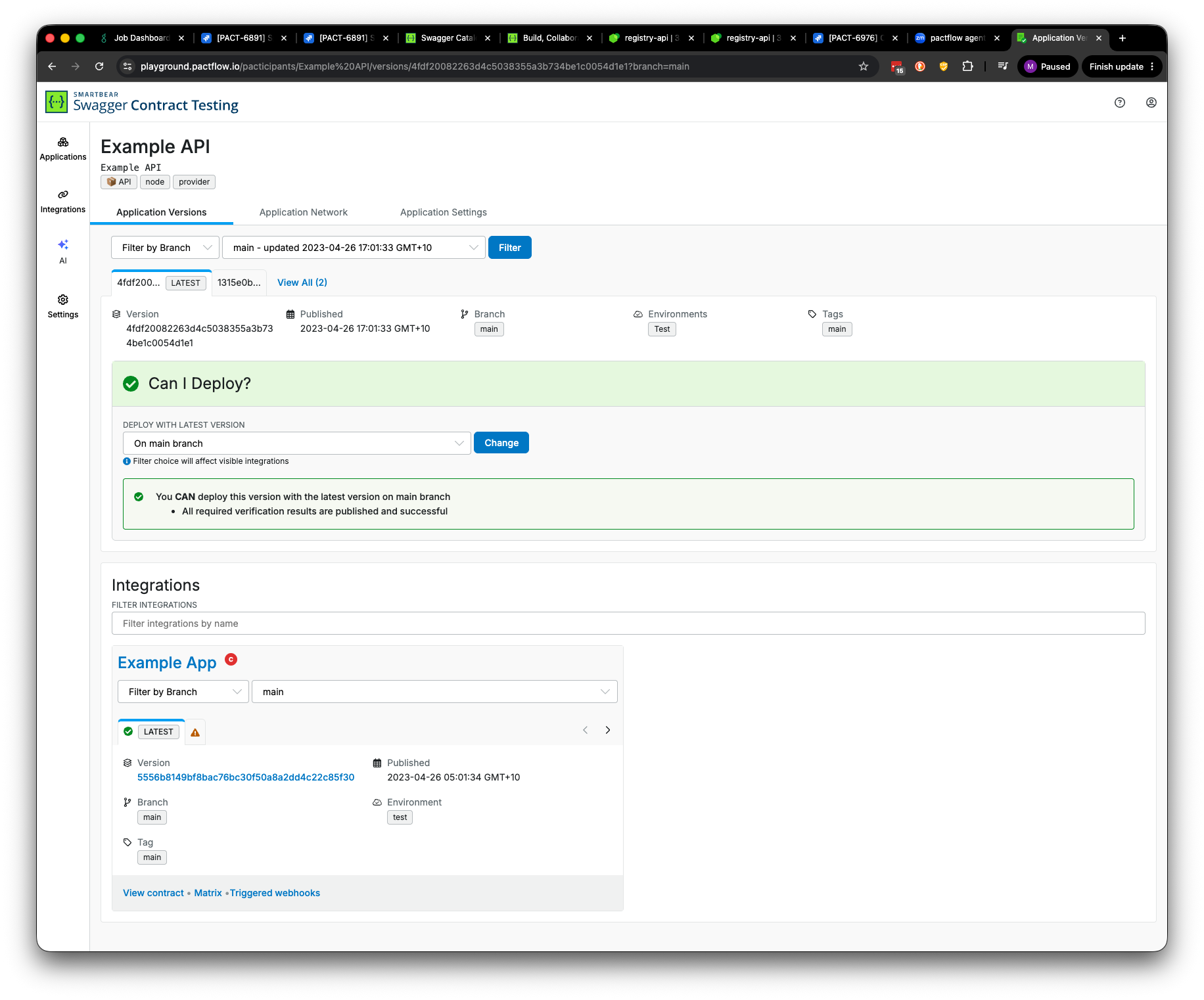
Task: Open Applications in the sidebar
Action: pos(63,149)
